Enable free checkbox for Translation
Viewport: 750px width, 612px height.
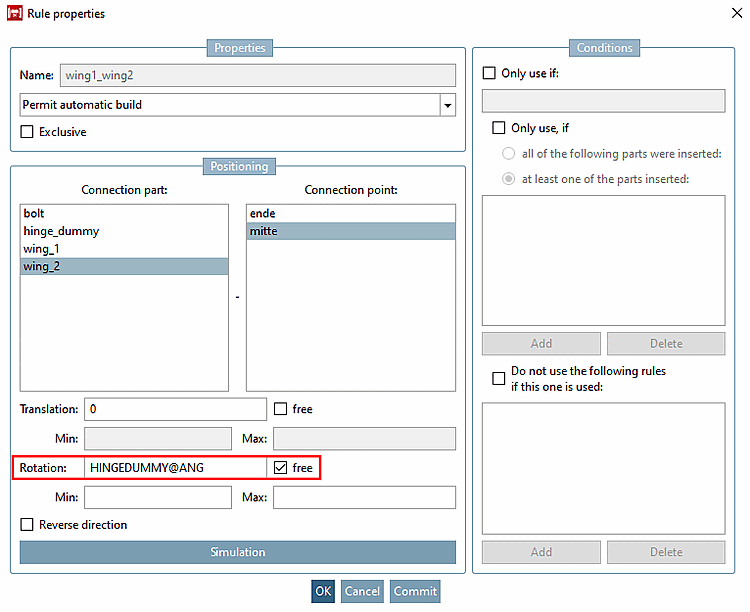point(280,409)
